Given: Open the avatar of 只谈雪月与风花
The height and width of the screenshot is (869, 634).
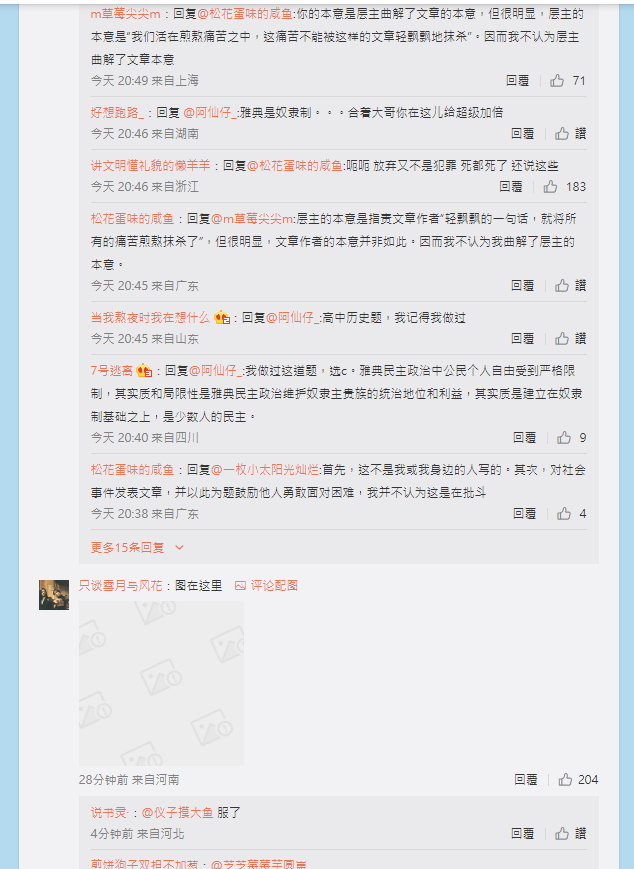Looking at the screenshot, I should click(54, 595).
